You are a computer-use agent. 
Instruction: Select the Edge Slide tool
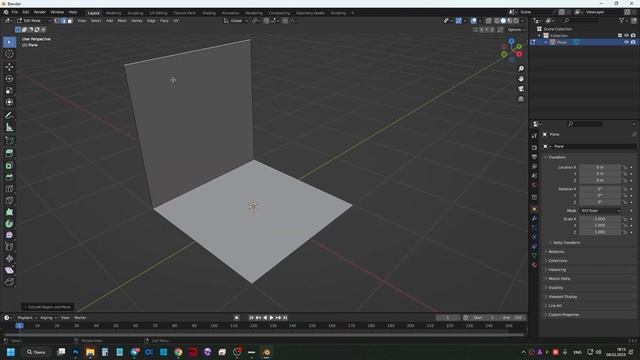point(9,247)
